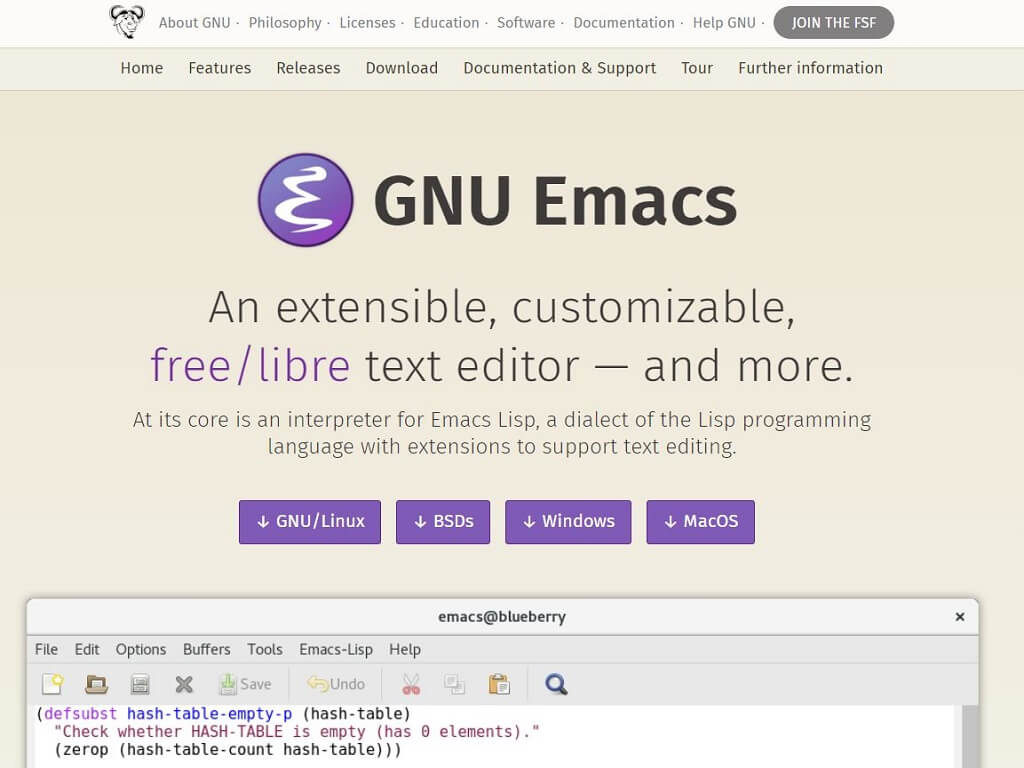Click the Philosophy link
The height and width of the screenshot is (768, 1024).
pos(285,22)
